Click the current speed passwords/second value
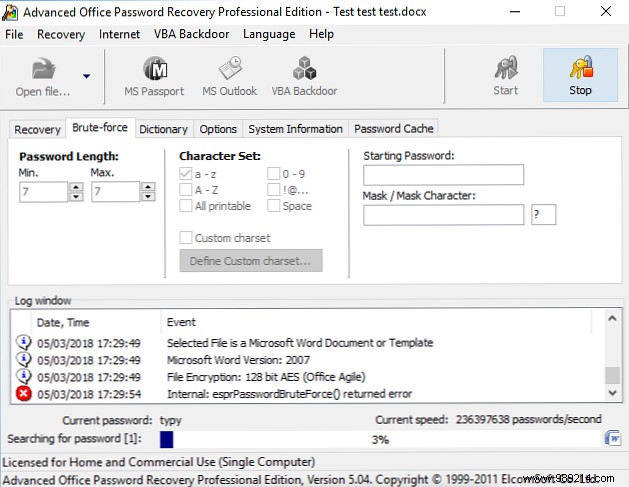The width and height of the screenshot is (629, 487). tap(529, 420)
